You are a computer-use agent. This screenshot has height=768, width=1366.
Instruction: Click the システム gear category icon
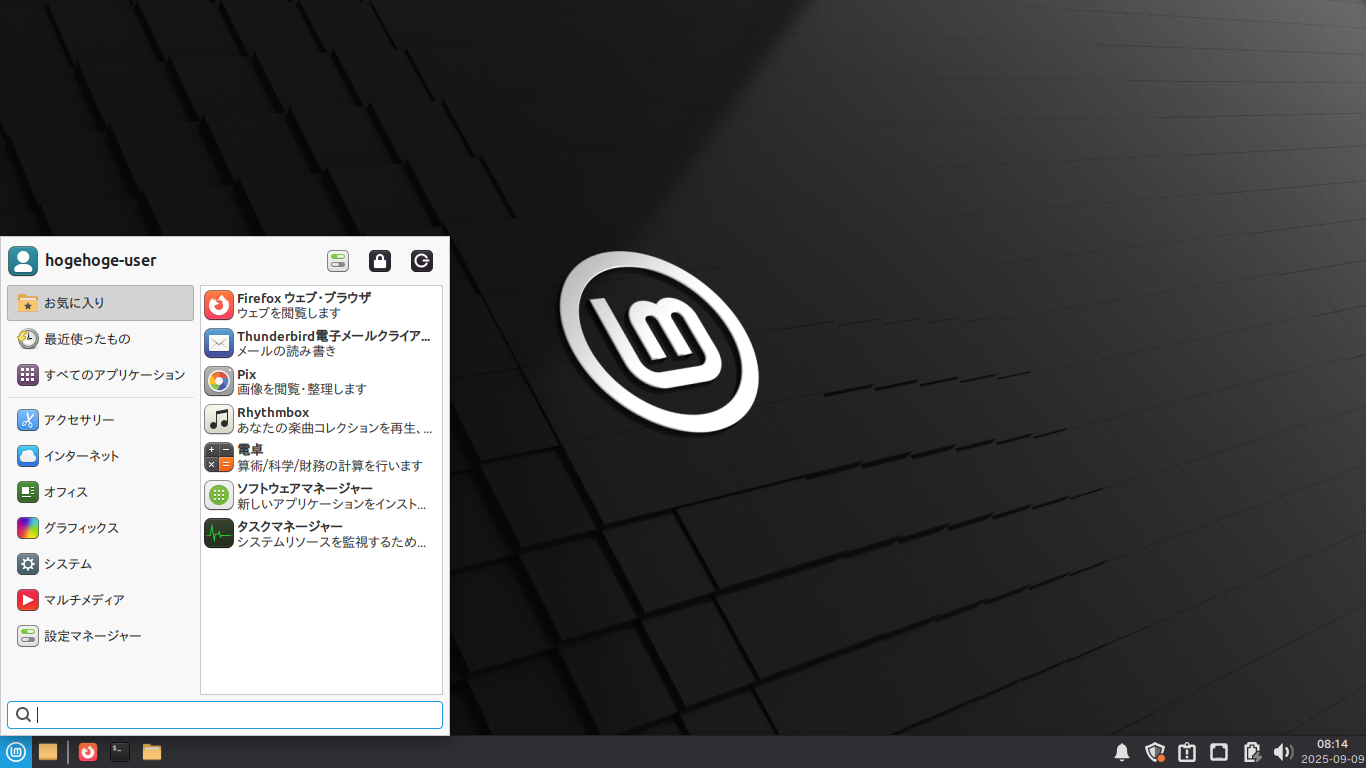pos(28,564)
